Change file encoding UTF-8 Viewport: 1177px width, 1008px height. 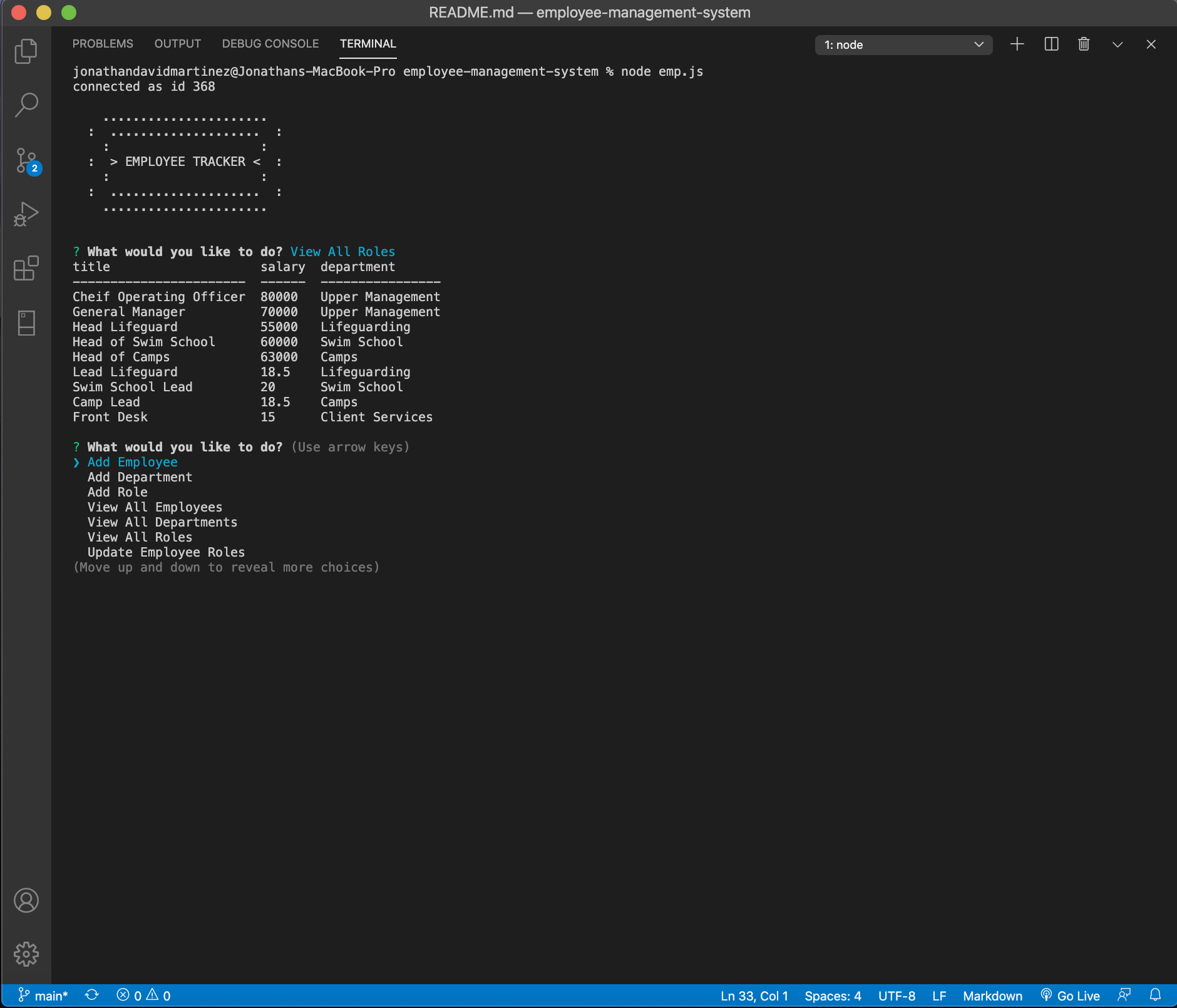897,995
